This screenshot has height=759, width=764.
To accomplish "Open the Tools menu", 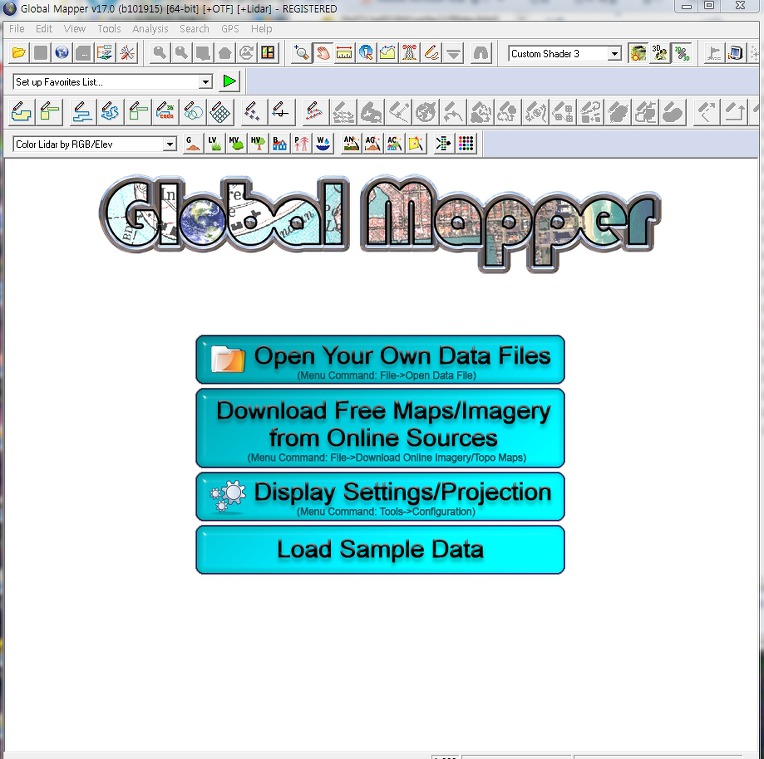I will [109, 29].
